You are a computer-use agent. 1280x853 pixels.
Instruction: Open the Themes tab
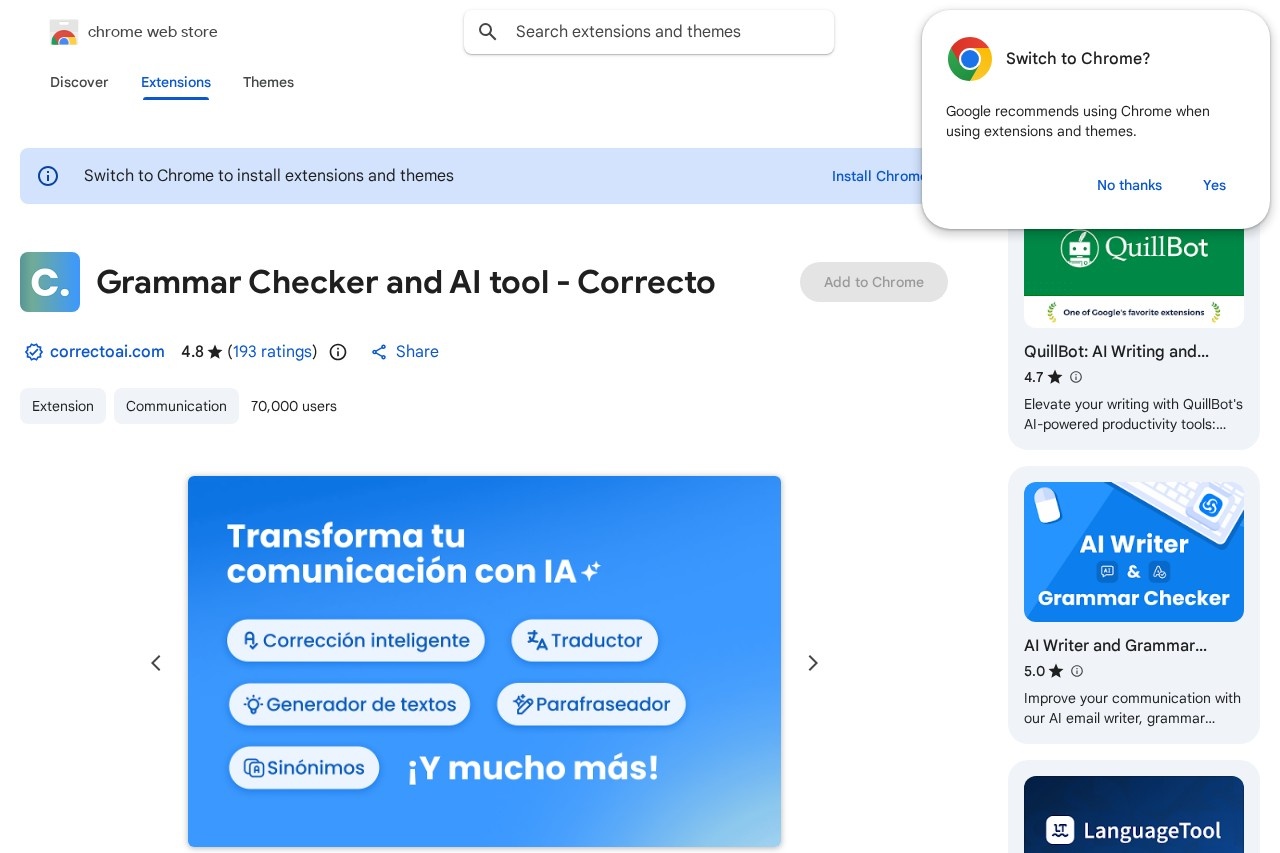click(x=268, y=82)
